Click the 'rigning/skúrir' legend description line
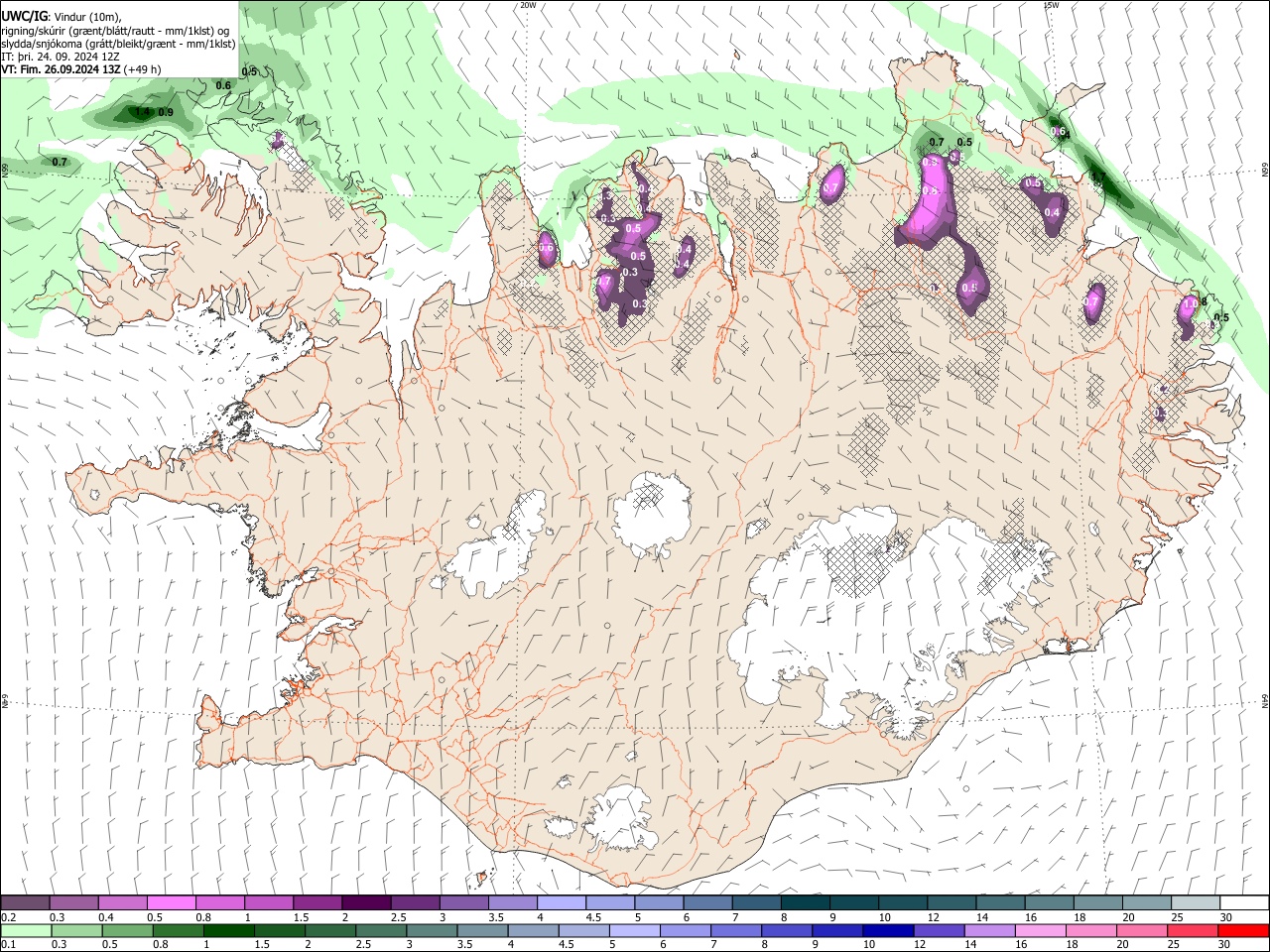The image size is (1270, 952). tap(115, 31)
